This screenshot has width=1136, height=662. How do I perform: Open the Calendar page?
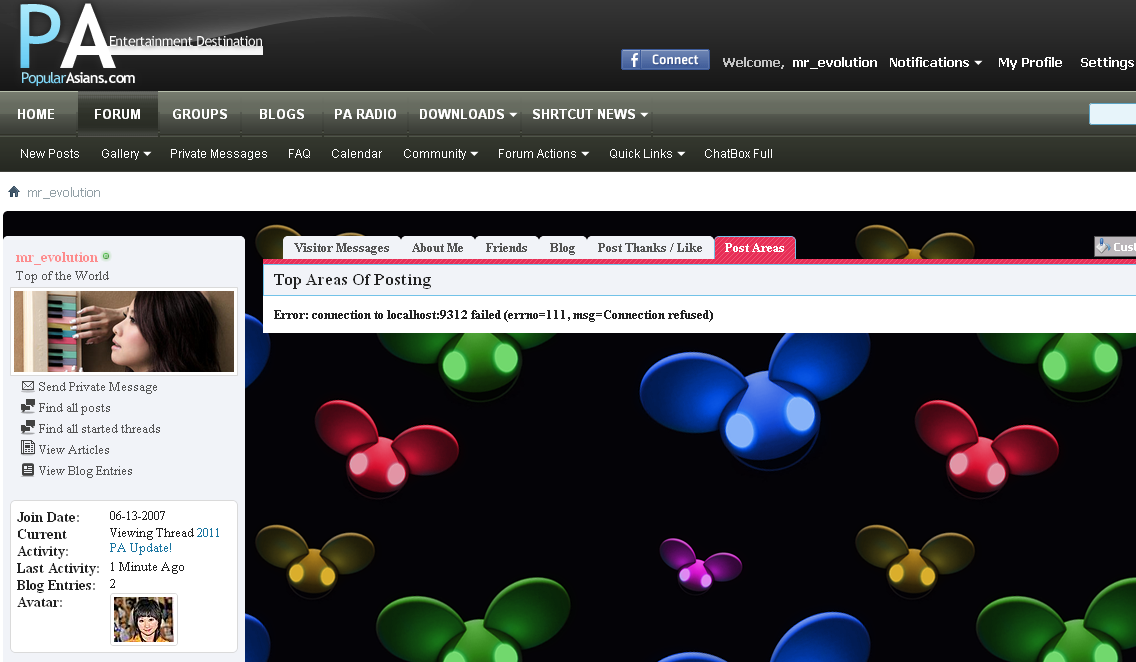[x=356, y=154]
